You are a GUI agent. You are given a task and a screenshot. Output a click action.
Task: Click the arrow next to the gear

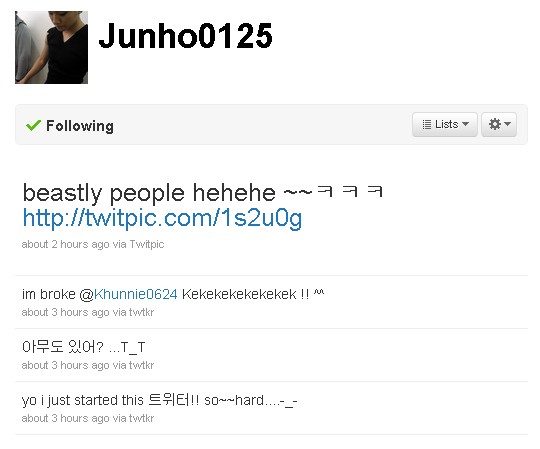(507, 124)
